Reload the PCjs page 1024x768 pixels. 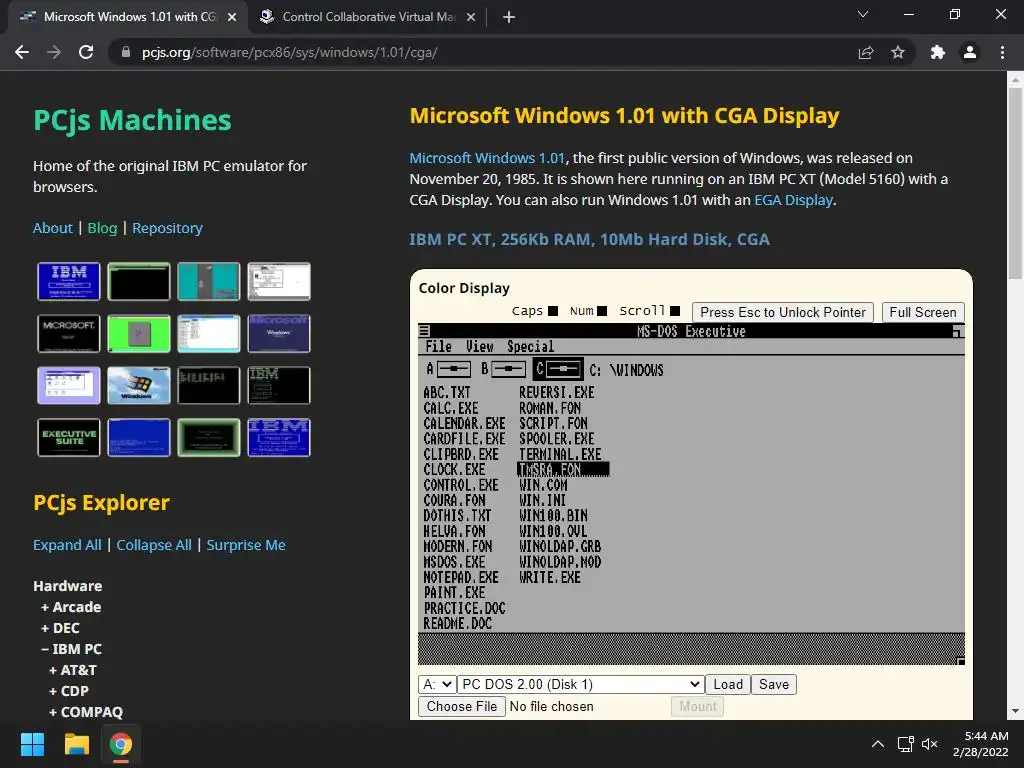[x=86, y=52]
